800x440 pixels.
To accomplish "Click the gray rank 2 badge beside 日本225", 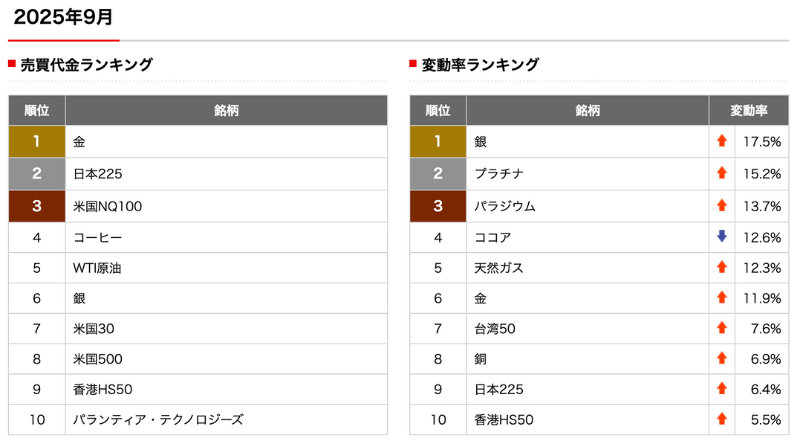I will tap(37, 173).
